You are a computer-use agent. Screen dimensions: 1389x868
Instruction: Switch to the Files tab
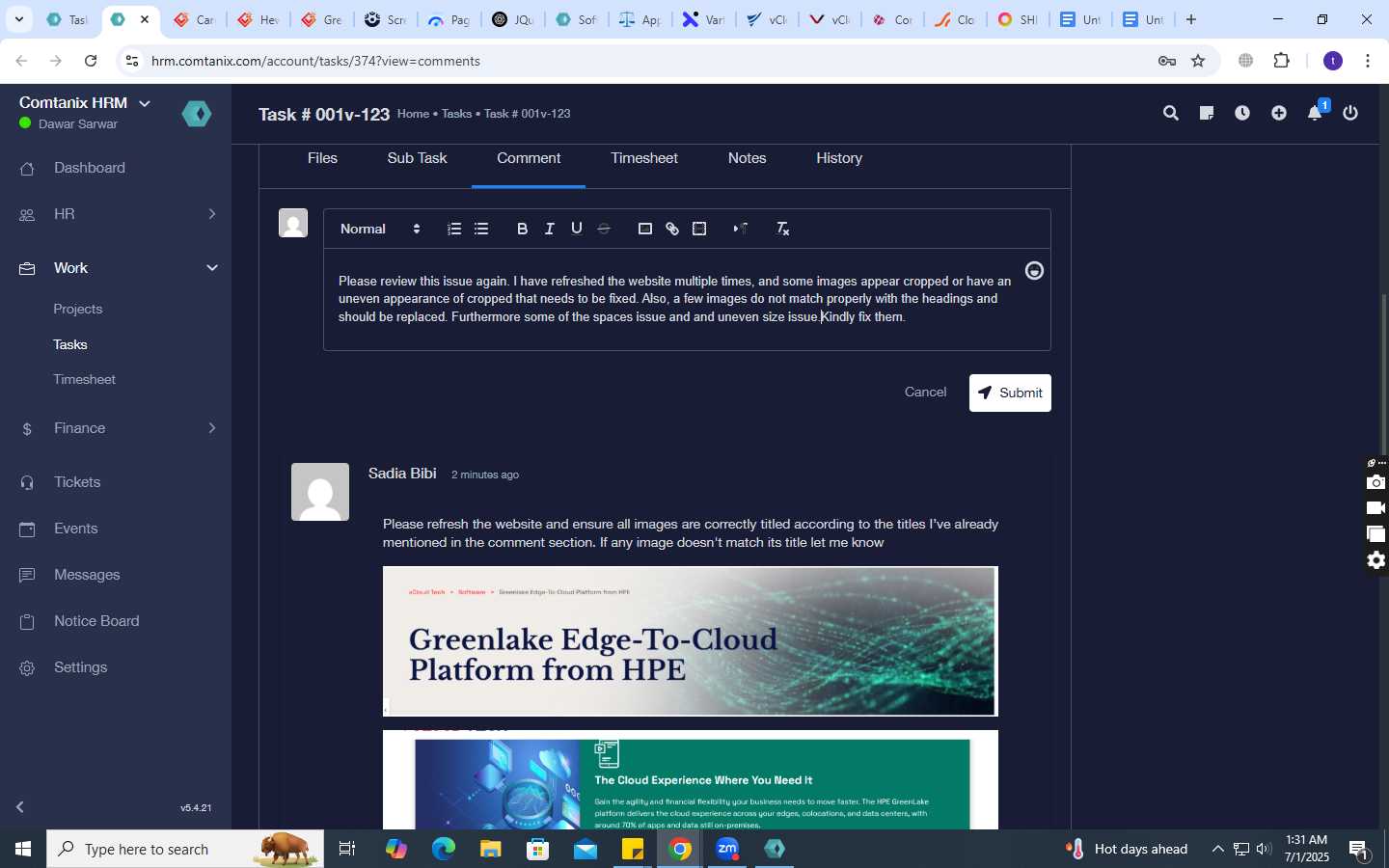[322, 158]
